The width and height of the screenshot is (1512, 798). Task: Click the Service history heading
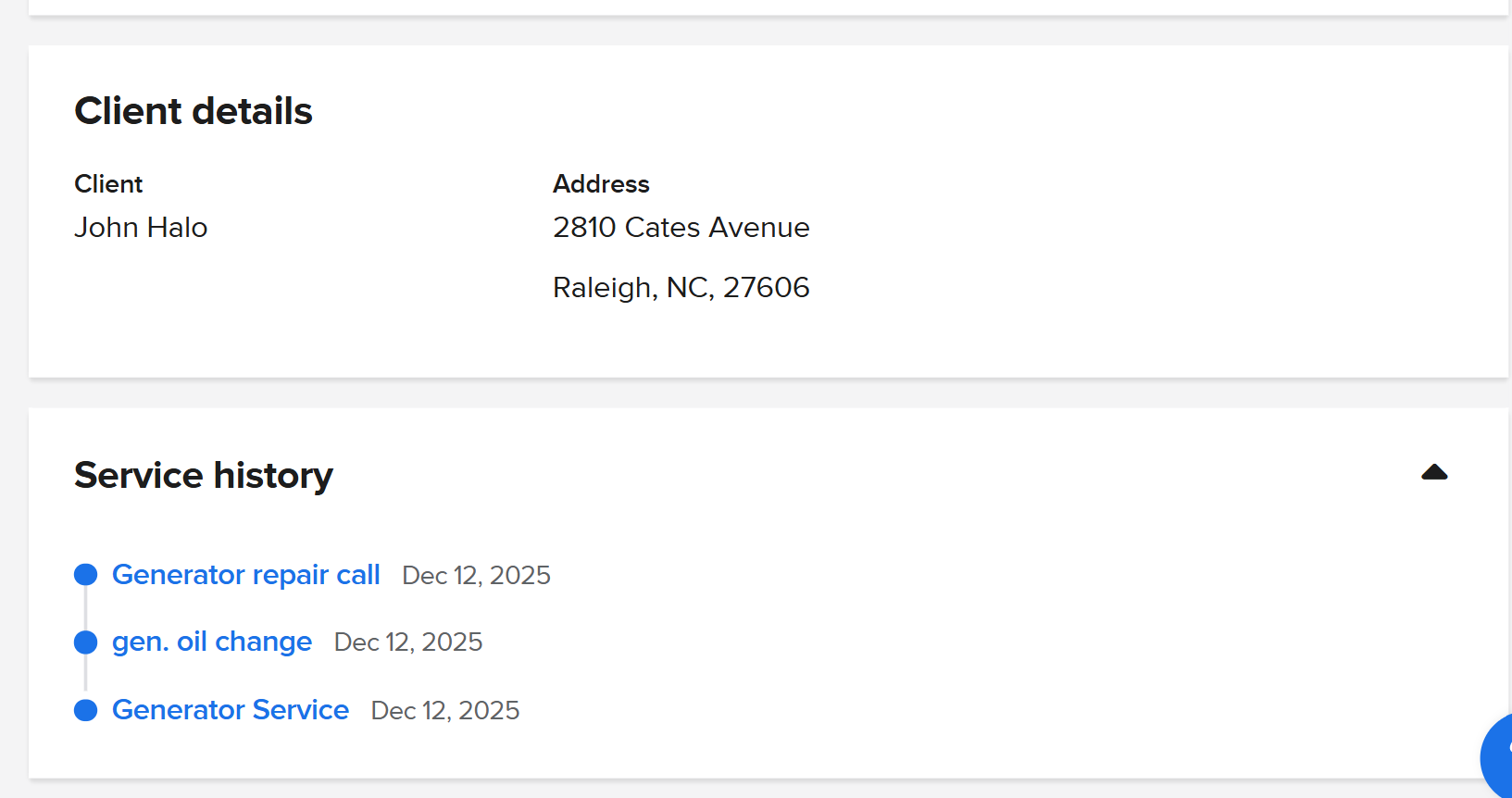(204, 475)
